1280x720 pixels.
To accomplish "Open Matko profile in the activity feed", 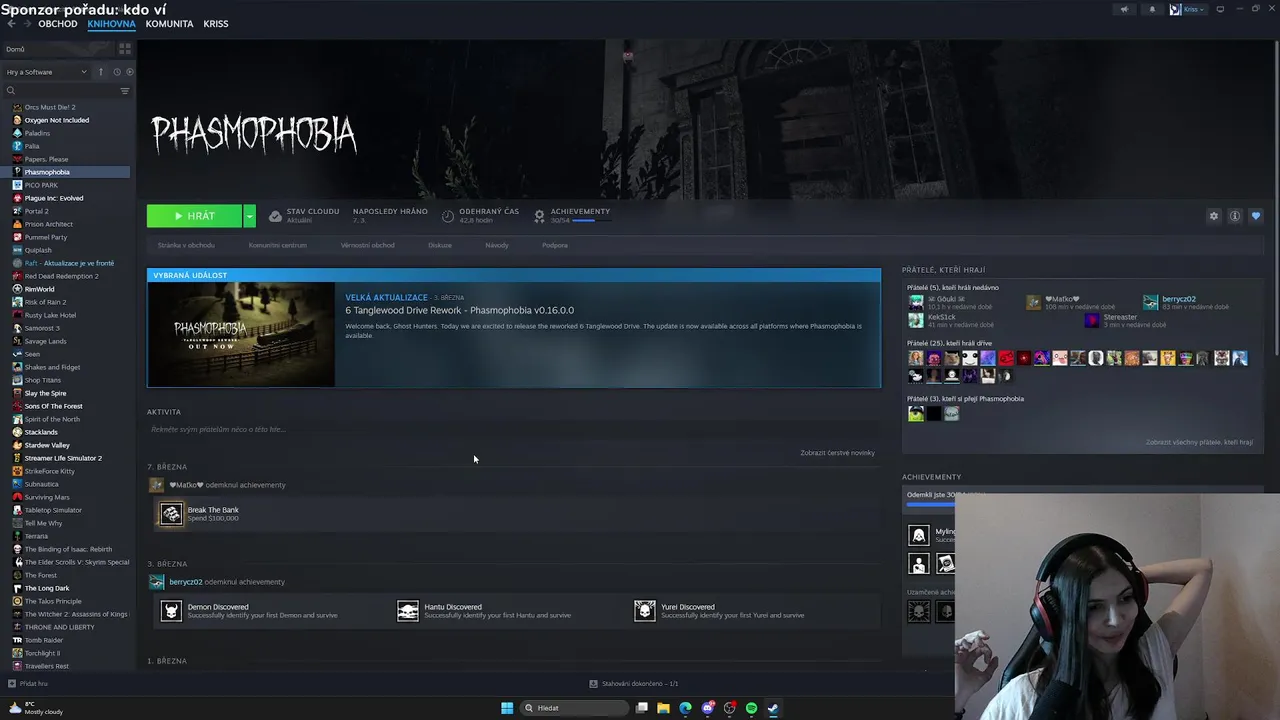I will (186, 485).
